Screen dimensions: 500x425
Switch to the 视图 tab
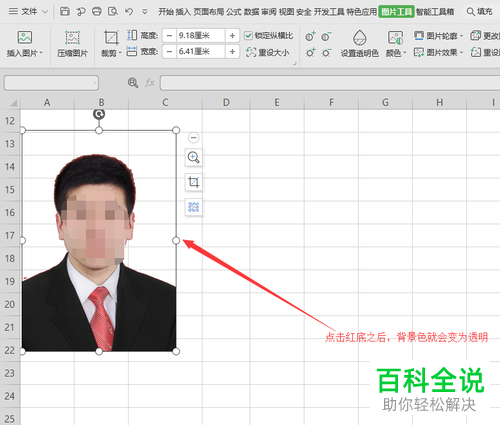[x=286, y=12]
